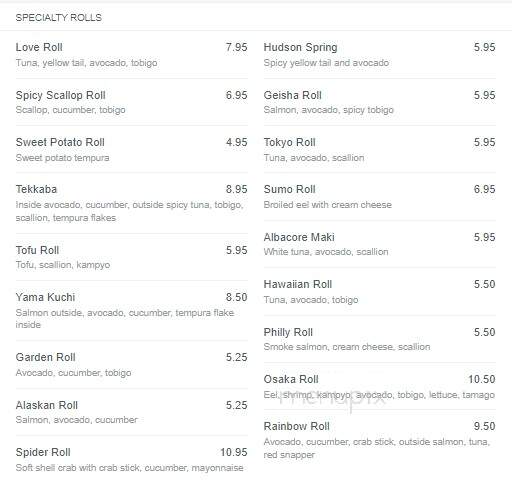The height and width of the screenshot is (480, 512).
Task: Choose the Sweet Potato Roll item
Action: point(60,142)
